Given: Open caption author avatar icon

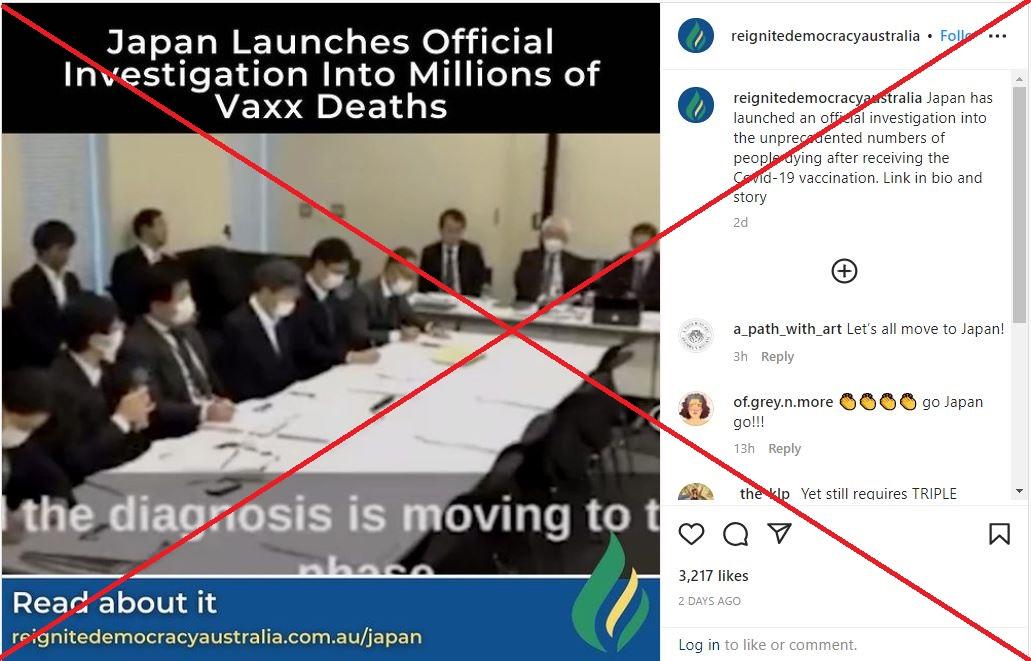Looking at the screenshot, I should [x=696, y=105].
